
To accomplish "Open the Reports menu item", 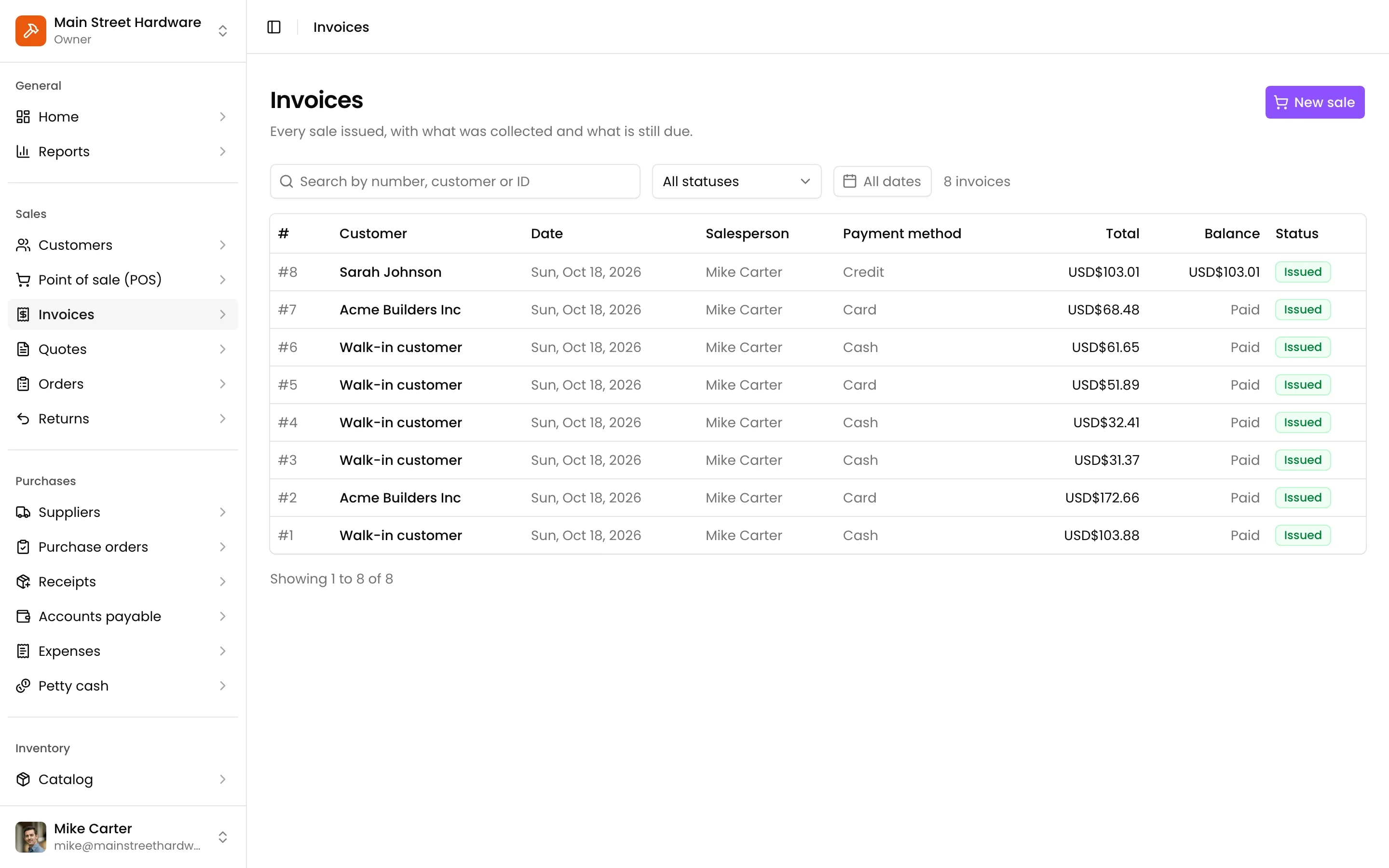I will 123,151.
